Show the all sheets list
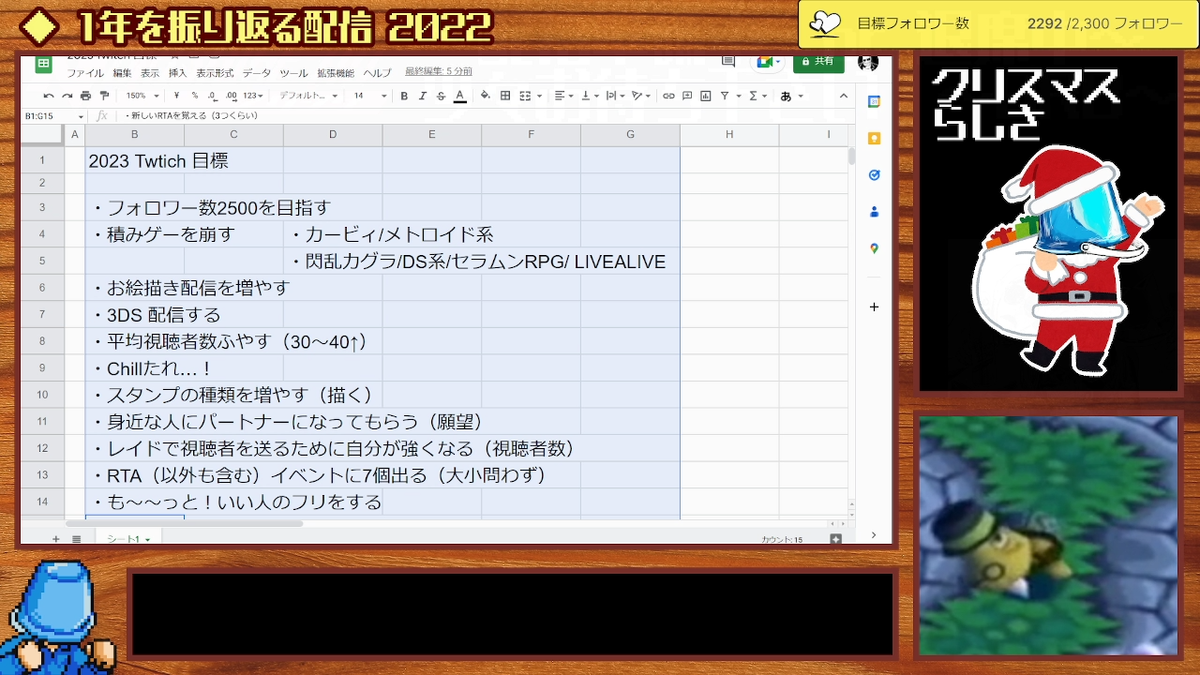Screen dimensions: 1200x675 click(x=76, y=538)
